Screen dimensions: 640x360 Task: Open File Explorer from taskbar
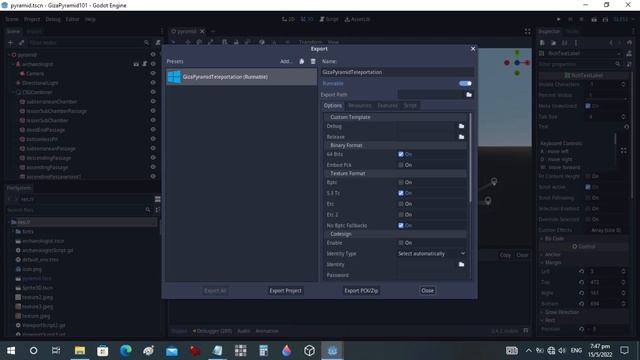80,350
